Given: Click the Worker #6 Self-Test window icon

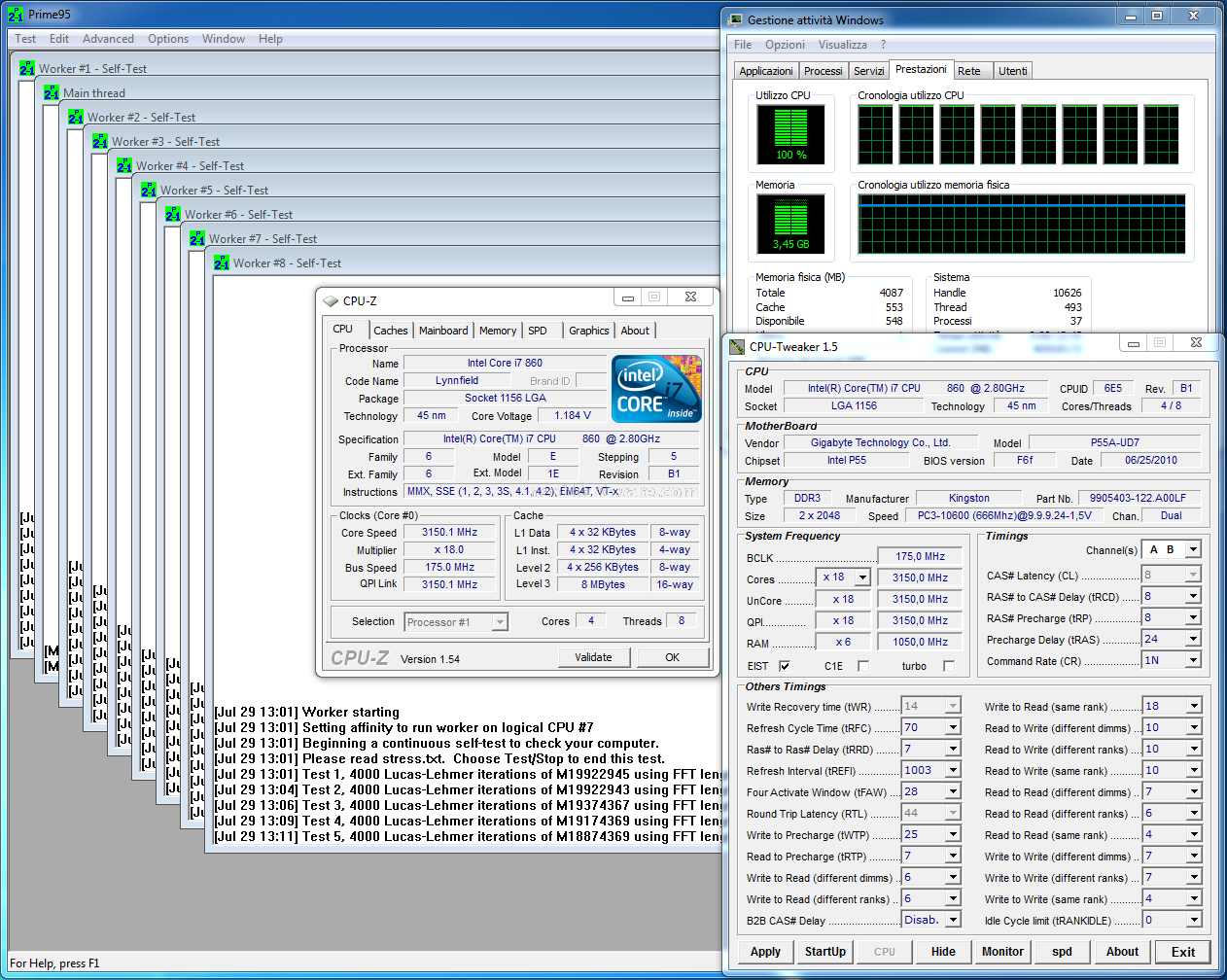Looking at the screenshot, I should (x=173, y=214).
